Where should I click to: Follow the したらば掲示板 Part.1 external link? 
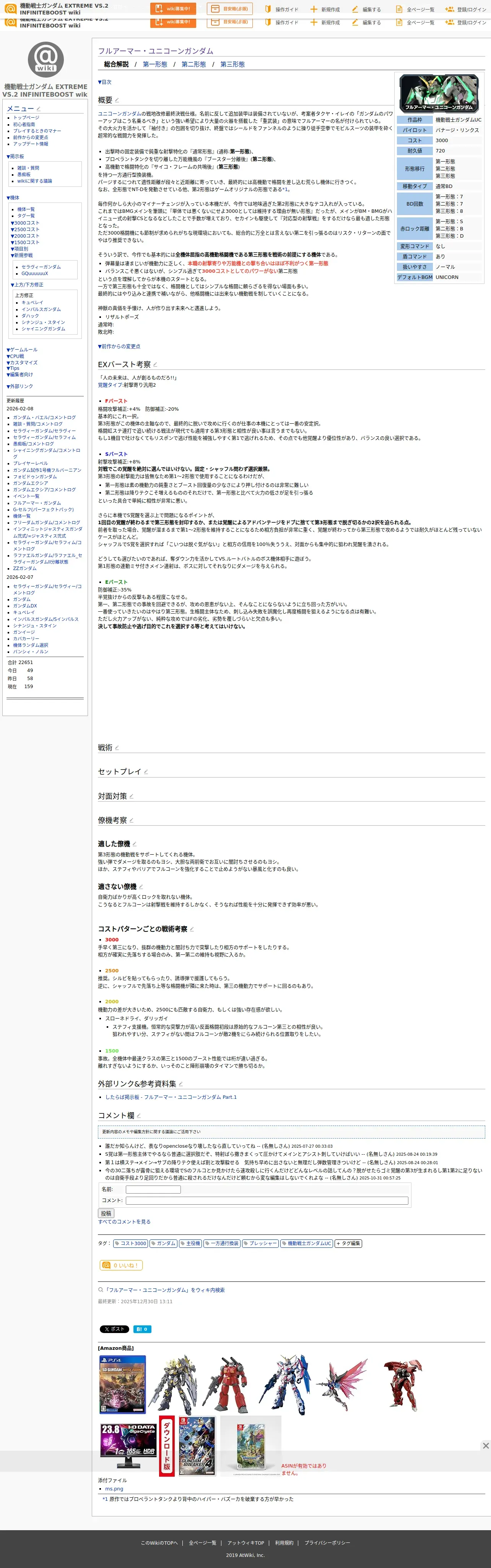[171, 1097]
